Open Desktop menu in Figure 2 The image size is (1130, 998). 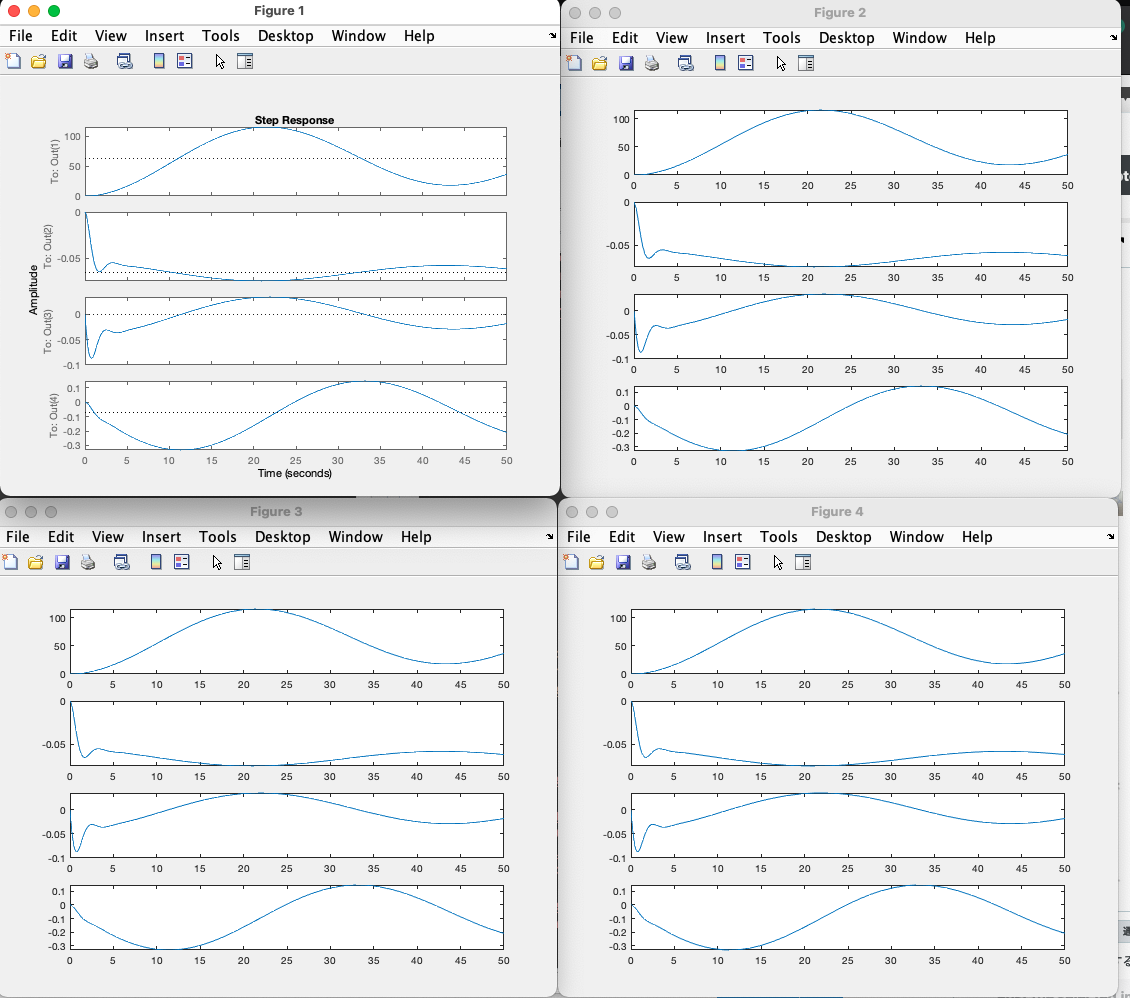coord(847,38)
